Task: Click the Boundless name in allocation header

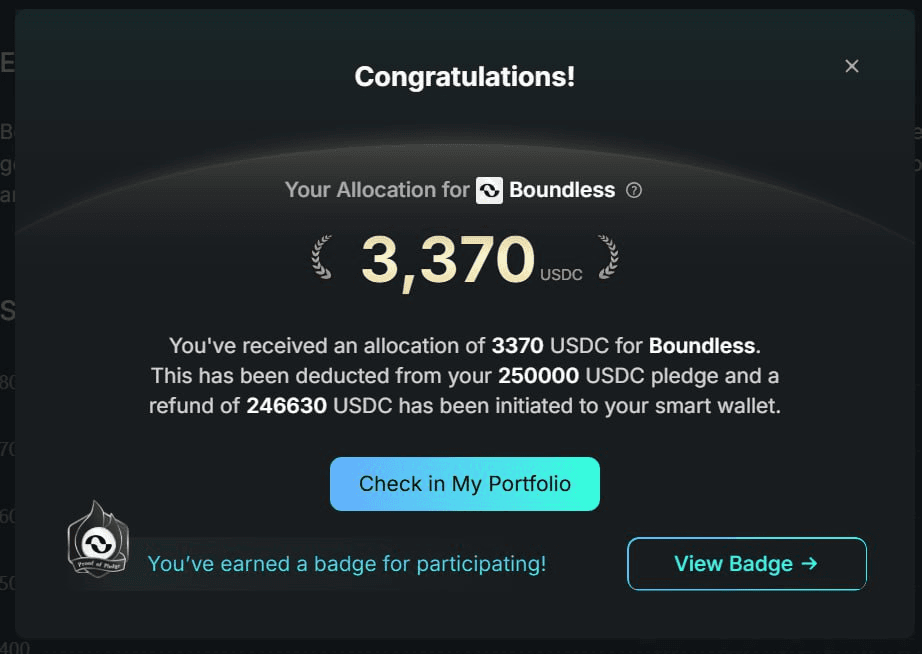Action: point(562,190)
